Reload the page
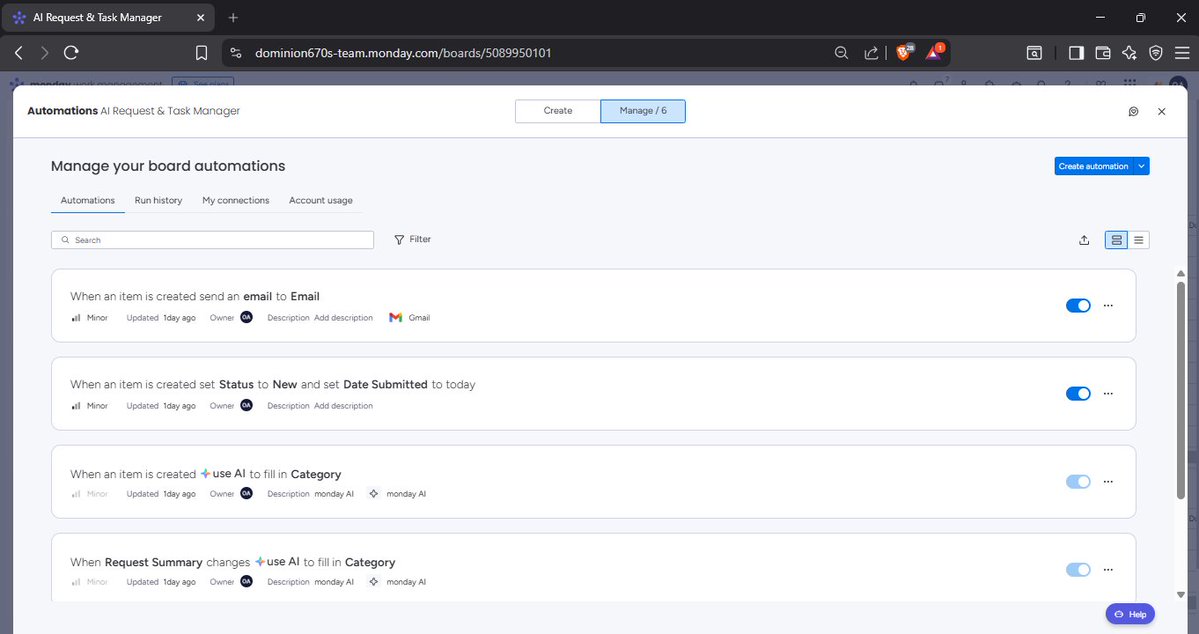Viewport: 1199px width, 634px height. (71, 53)
